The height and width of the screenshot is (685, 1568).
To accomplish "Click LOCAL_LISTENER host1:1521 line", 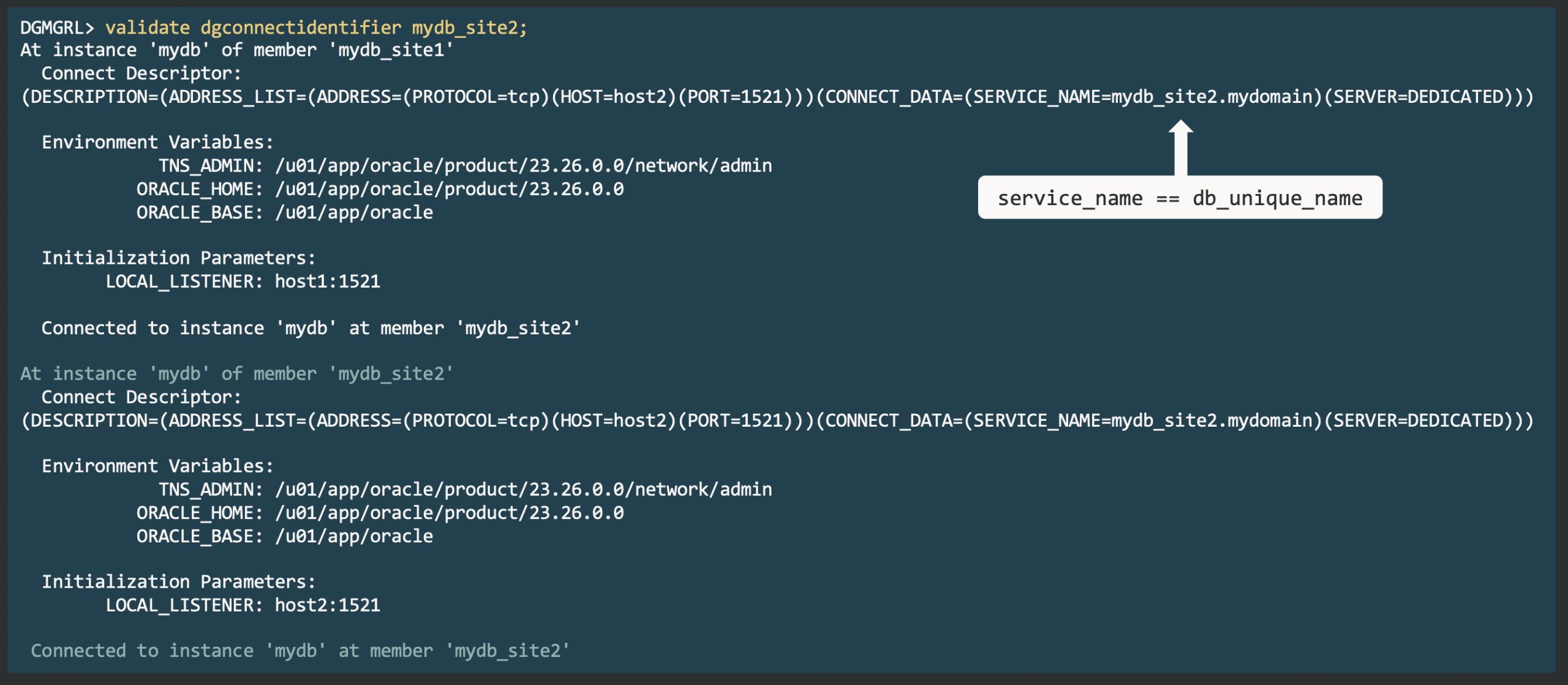I will click(x=243, y=282).
